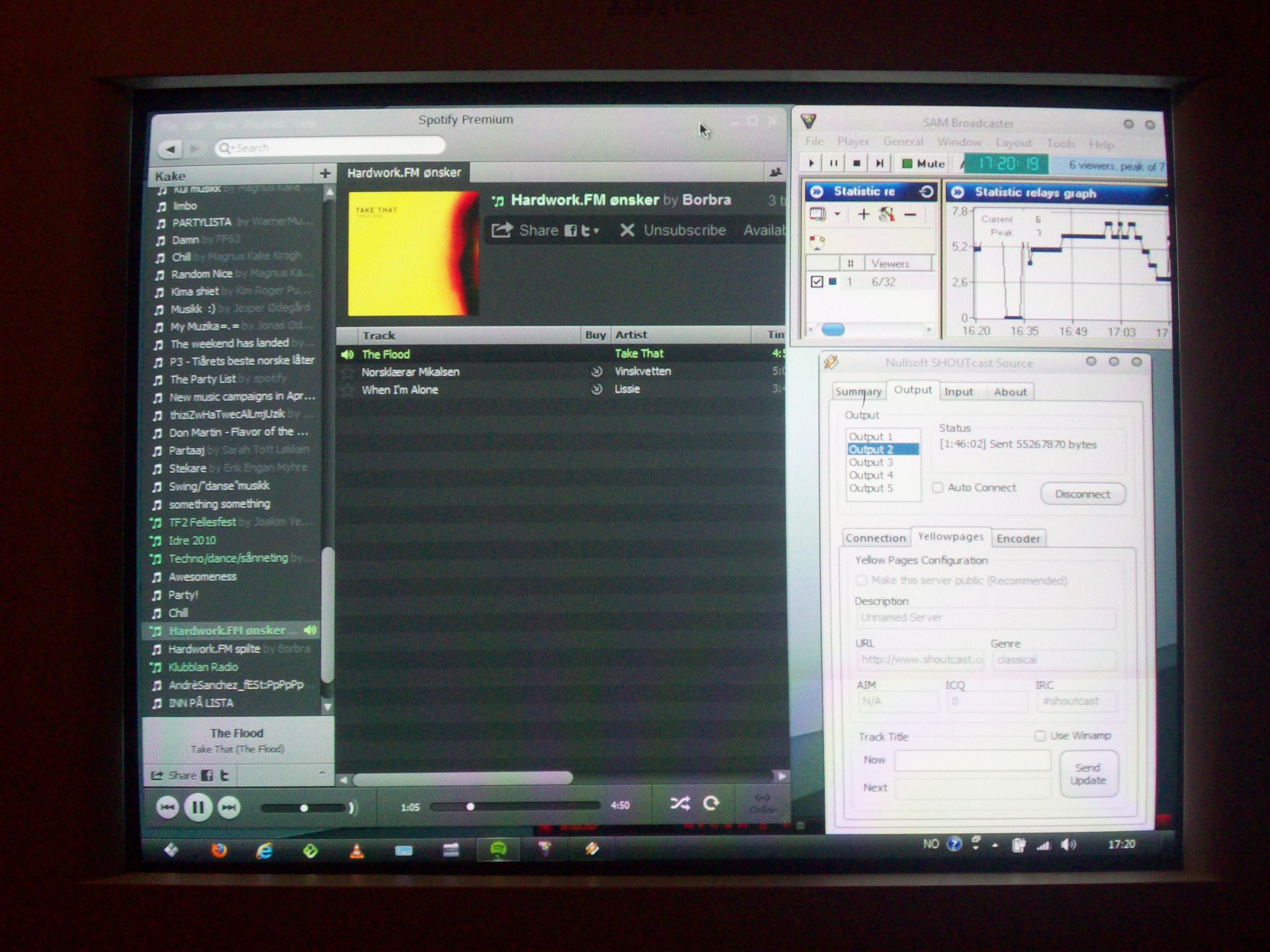Image resolution: width=1270 pixels, height=952 pixels.
Task: Click the Unsubscribe button for the playlist
Action: coord(673,231)
